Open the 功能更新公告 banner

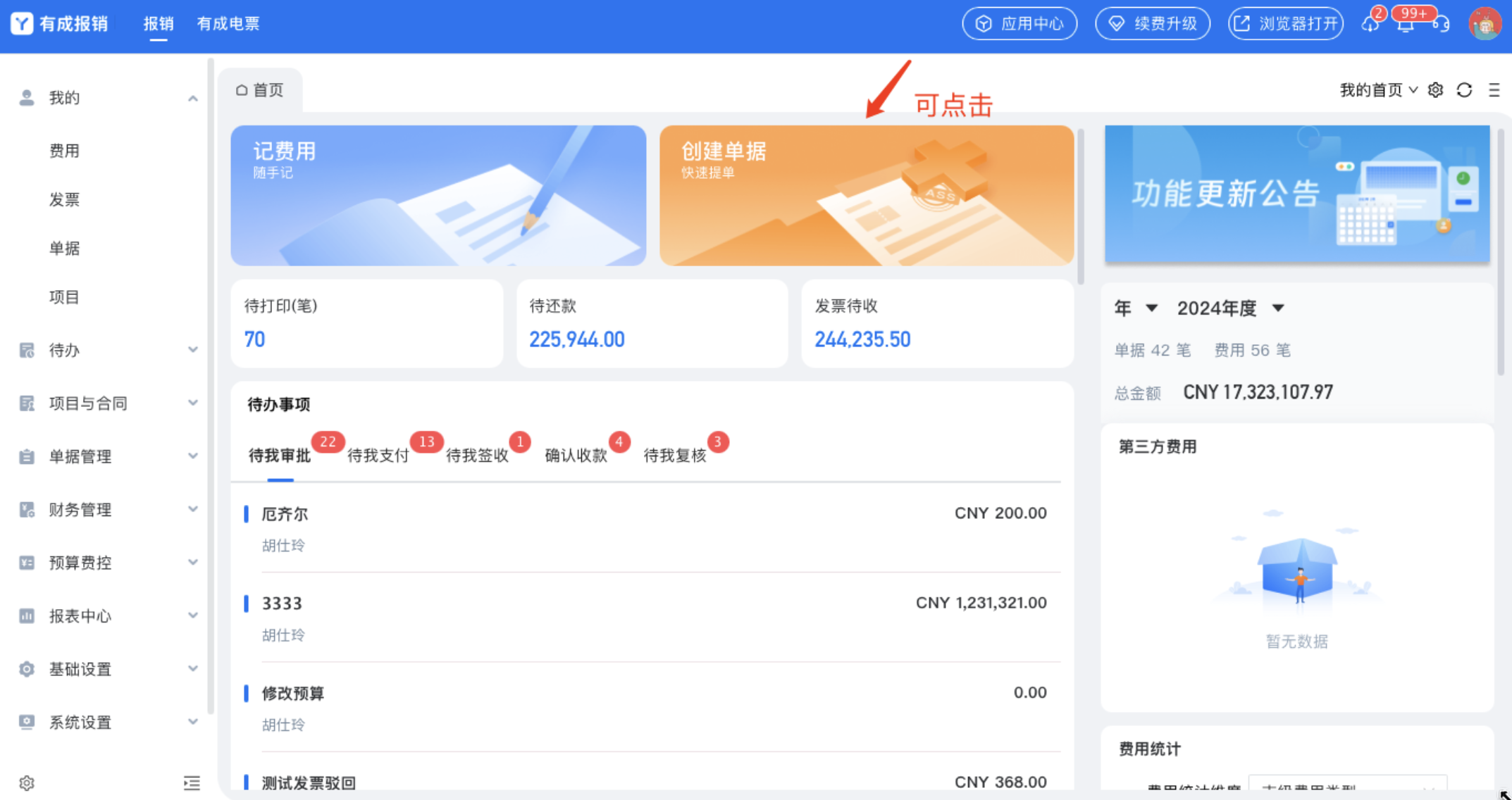pyautogui.click(x=1296, y=194)
